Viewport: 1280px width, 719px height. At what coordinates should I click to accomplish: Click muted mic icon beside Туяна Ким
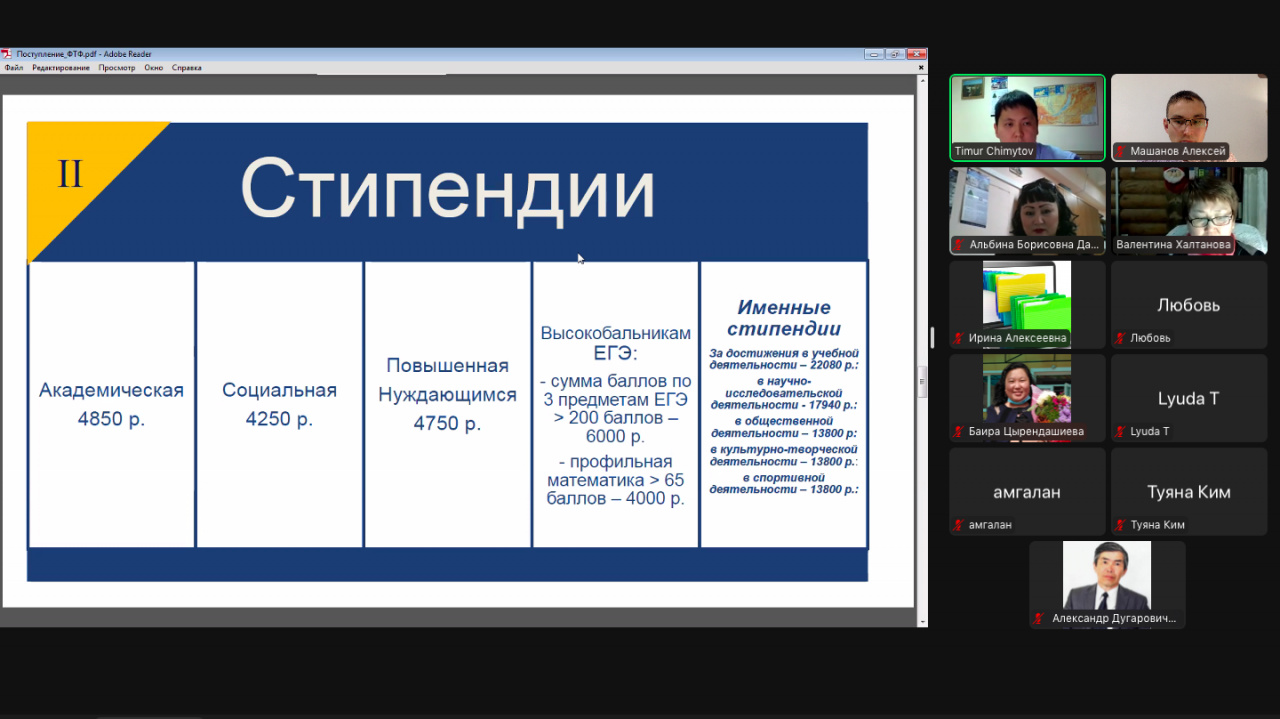click(1121, 525)
